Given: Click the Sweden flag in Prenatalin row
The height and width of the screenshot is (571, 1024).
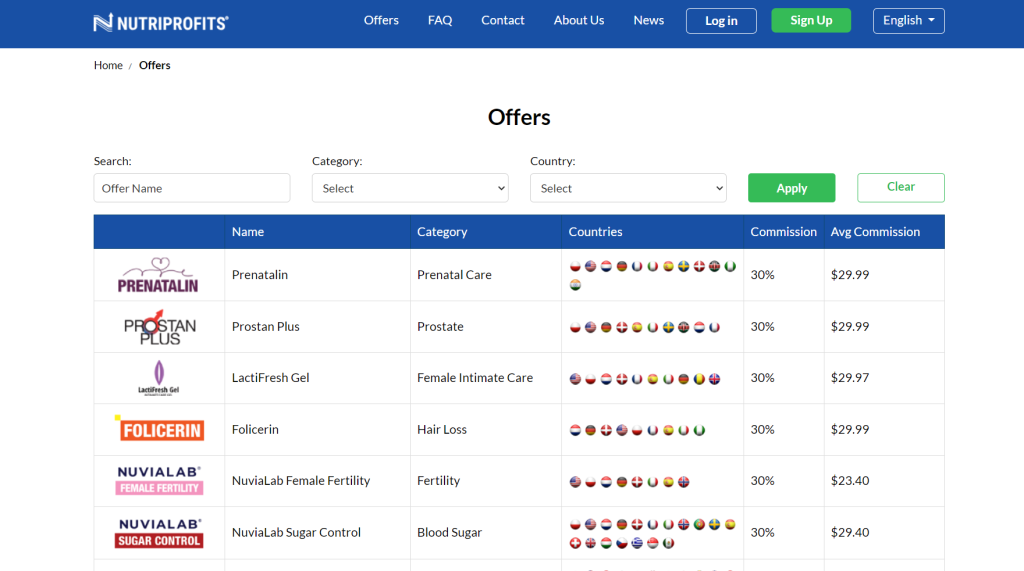Looking at the screenshot, I should (x=684, y=266).
